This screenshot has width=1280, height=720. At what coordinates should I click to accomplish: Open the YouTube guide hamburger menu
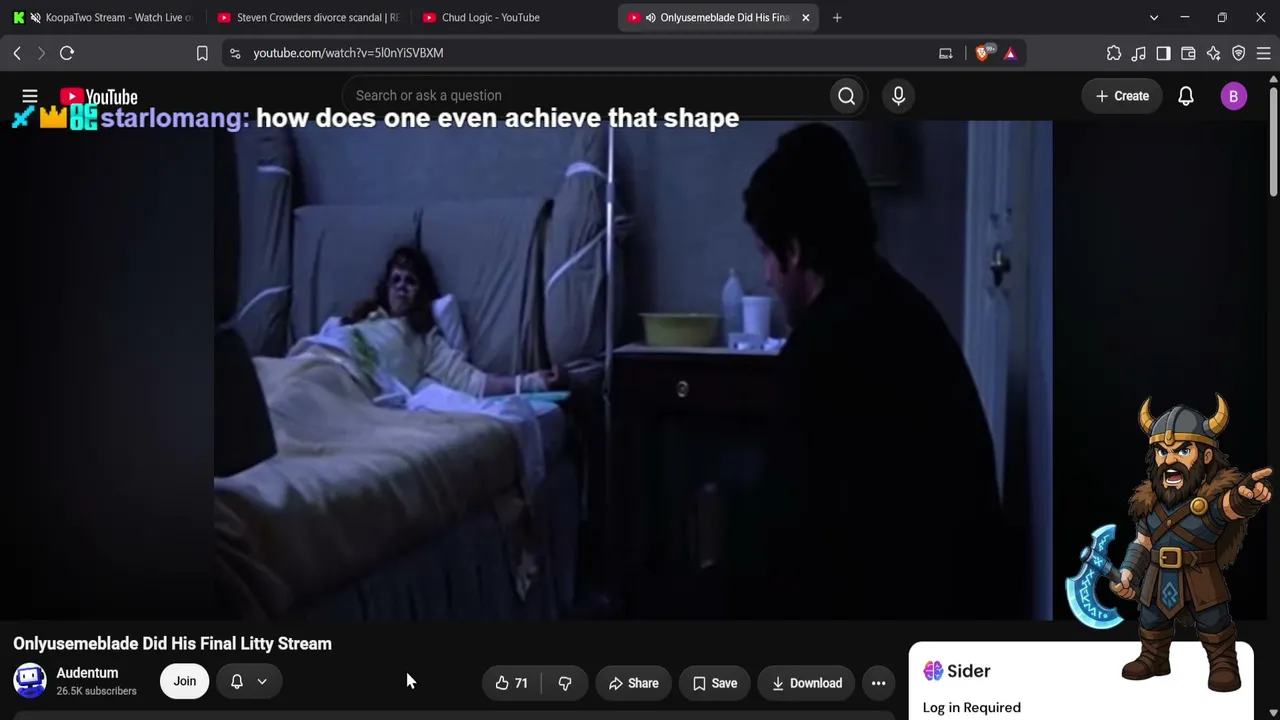(x=30, y=96)
